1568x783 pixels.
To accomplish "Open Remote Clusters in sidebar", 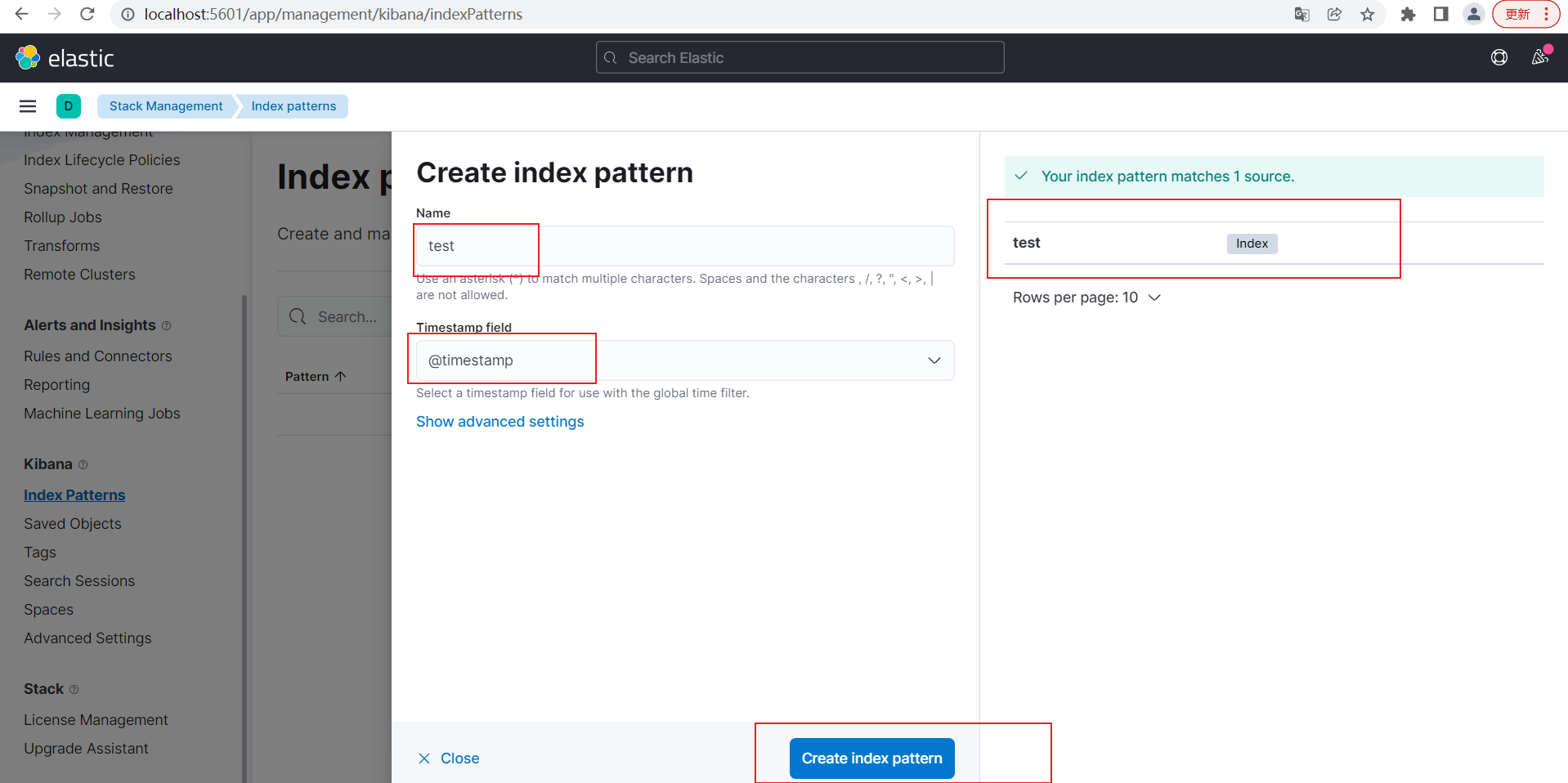I will pos(79,275).
